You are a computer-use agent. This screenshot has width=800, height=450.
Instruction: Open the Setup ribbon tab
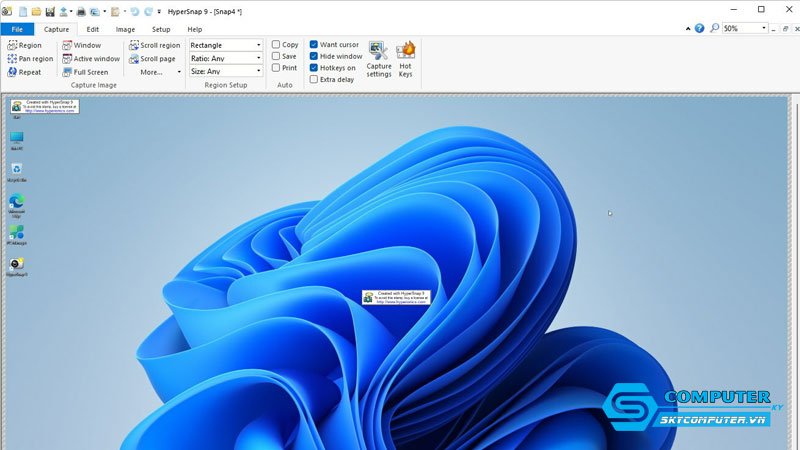pos(160,29)
